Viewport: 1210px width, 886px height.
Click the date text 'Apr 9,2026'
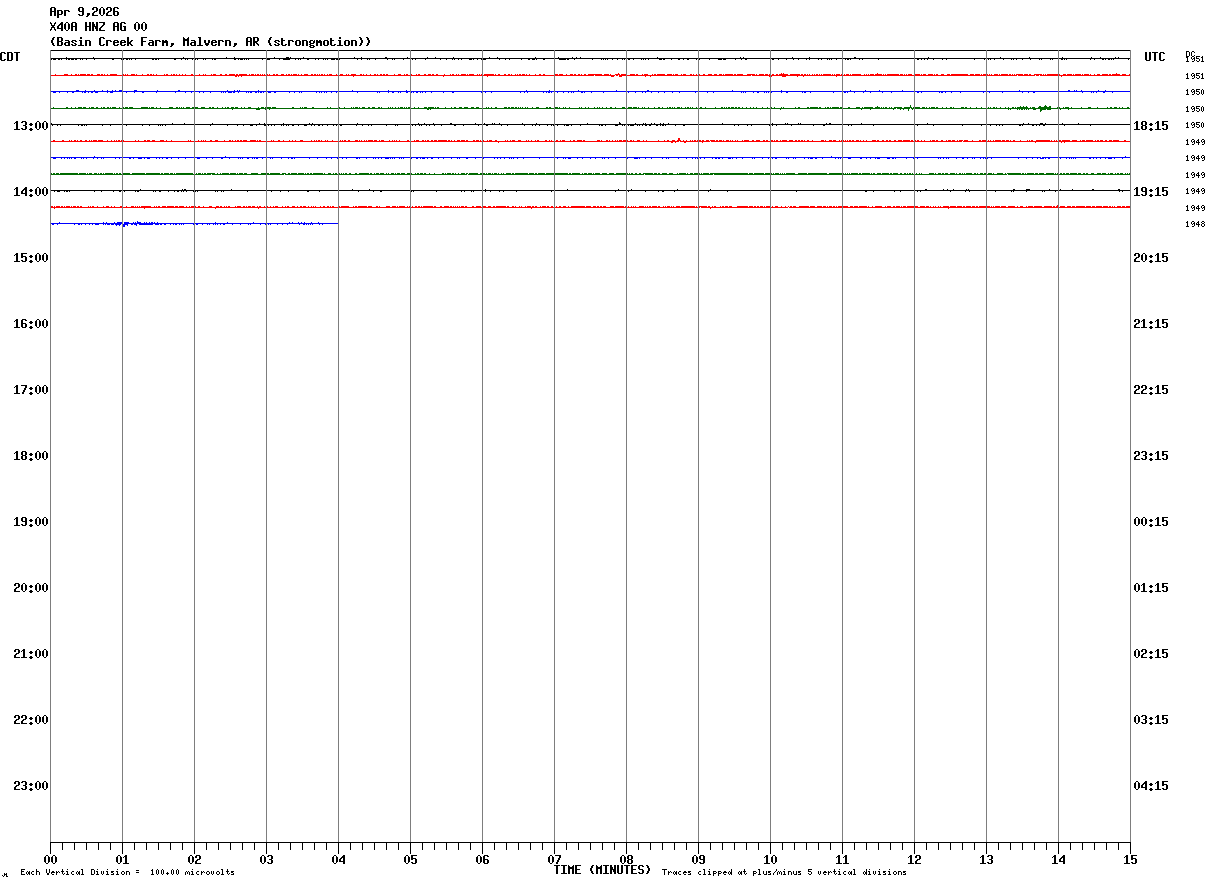point(84,12)
